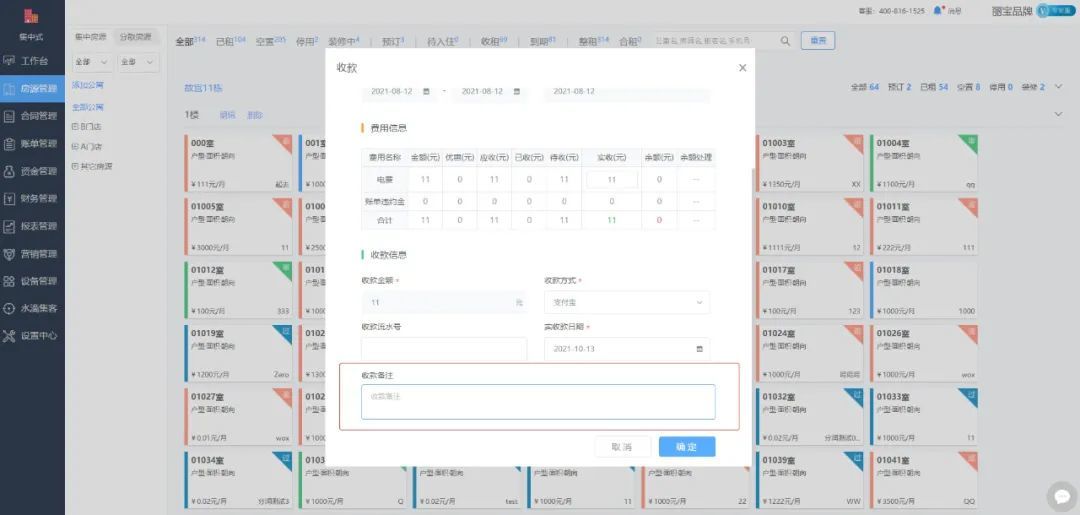Switch to the 分散房源 tab
Screen dimensions: 1080x515
pos(136,37)
